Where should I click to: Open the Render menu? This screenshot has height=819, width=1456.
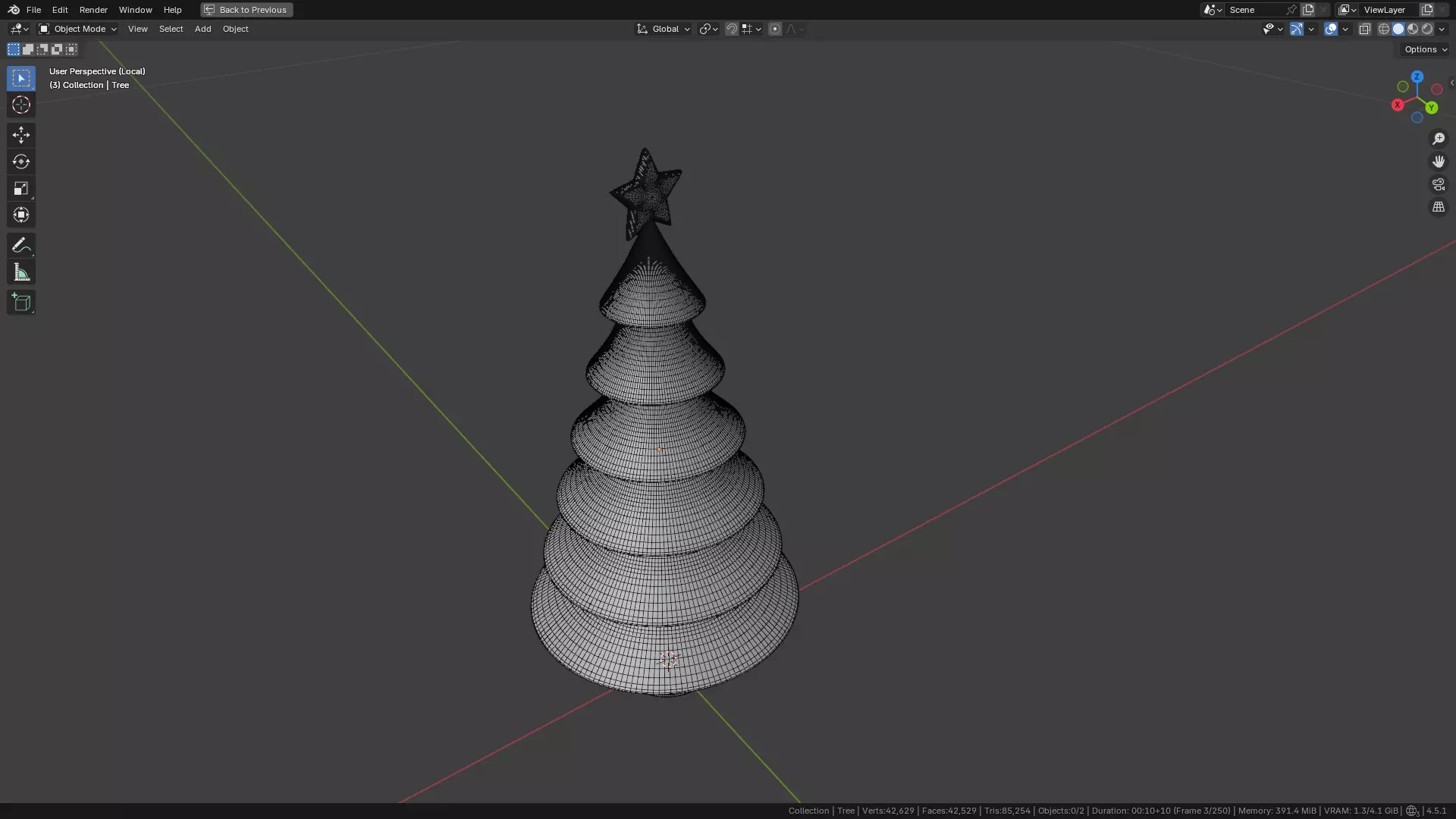93,10
